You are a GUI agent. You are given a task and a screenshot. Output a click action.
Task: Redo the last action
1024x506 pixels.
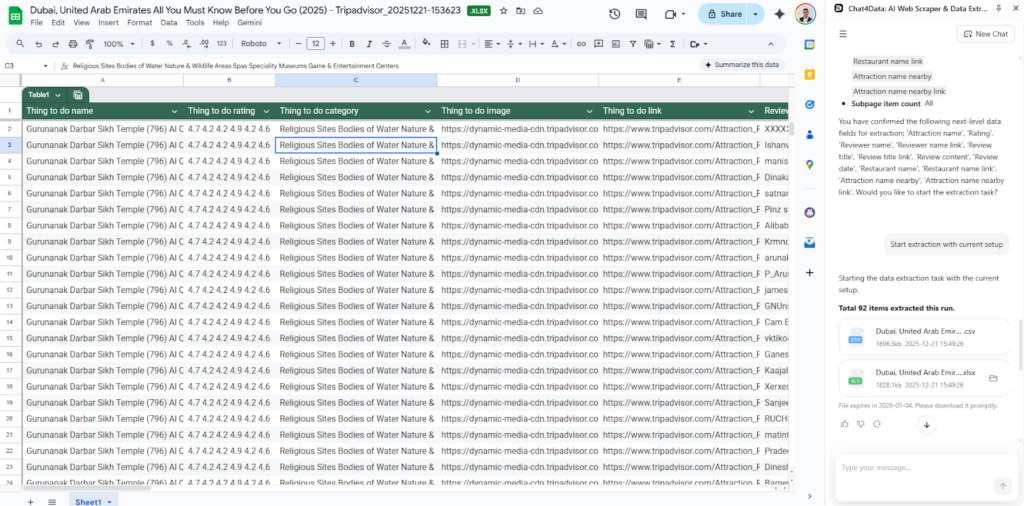[x=56, y=44]
